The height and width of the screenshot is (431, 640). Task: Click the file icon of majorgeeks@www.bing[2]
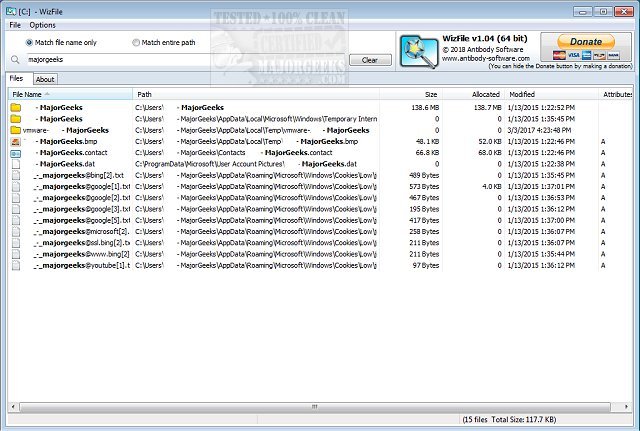point(16,254)
